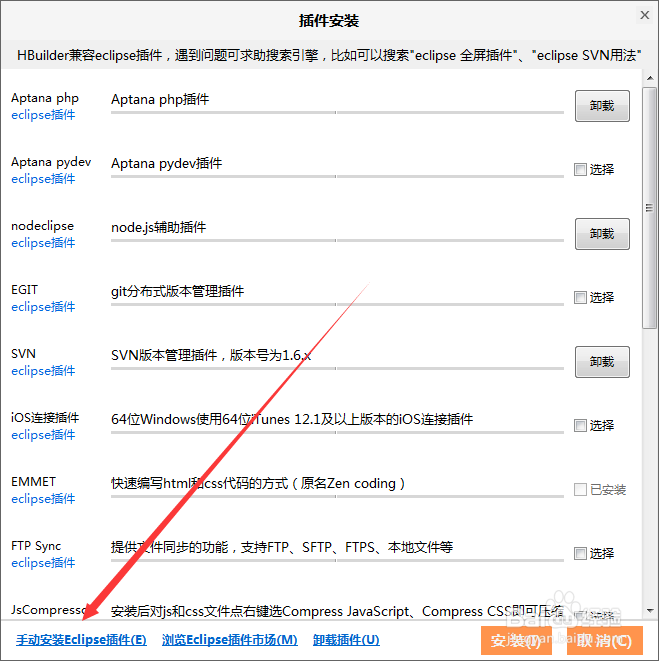Click description 'node.js辅助插件'
The height and width of the screenshot is (661, 659).
159,228
